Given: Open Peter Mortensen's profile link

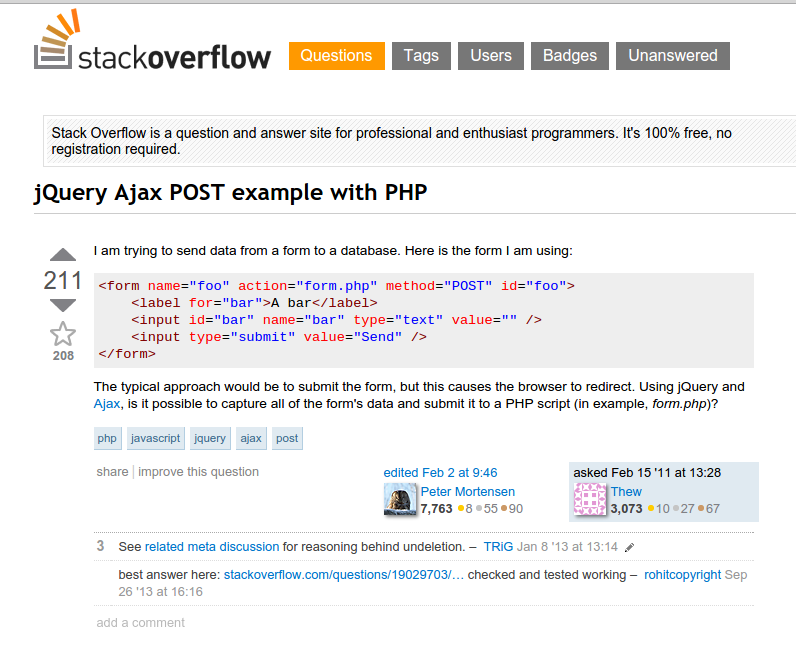Looking at the screenshot, I should [x=468, y=492].
